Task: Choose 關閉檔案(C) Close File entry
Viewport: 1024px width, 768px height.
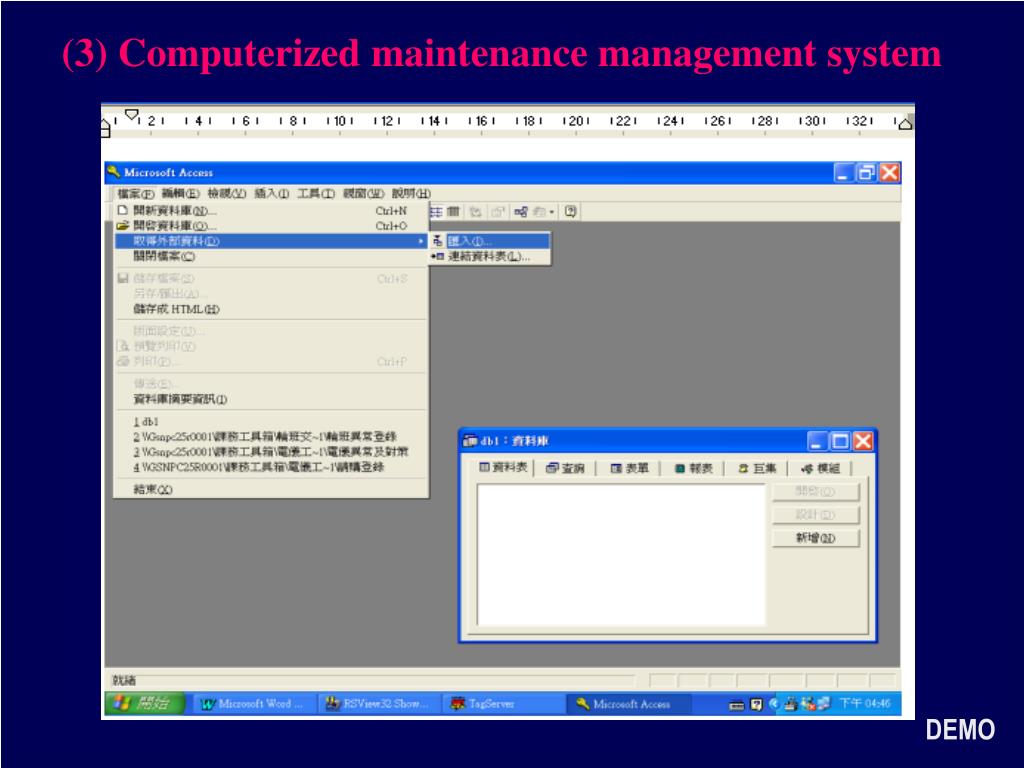Action: point(271,256)
